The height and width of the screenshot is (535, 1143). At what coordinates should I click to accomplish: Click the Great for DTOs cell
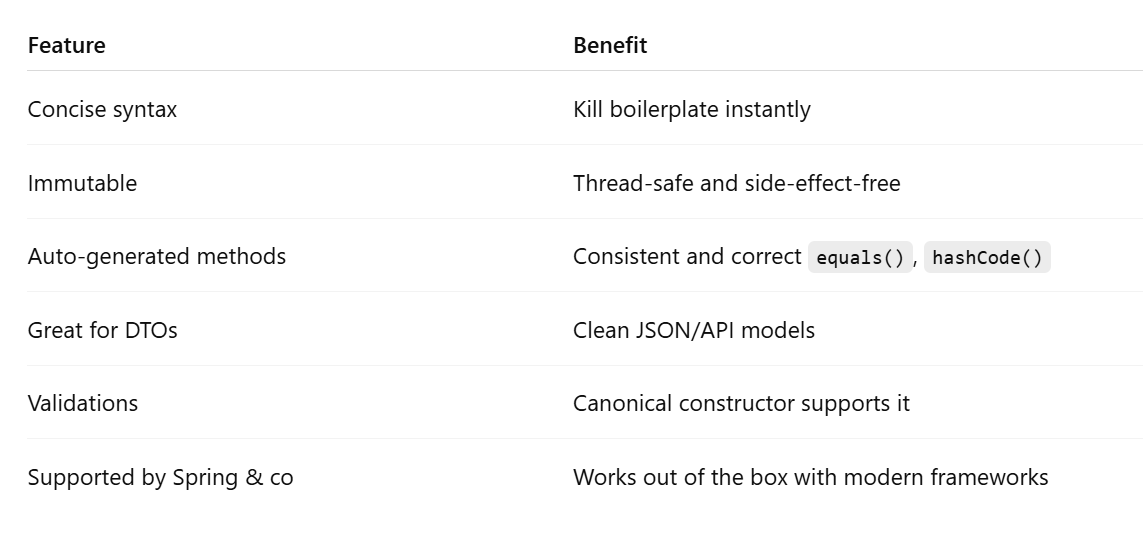click(102, 330)
